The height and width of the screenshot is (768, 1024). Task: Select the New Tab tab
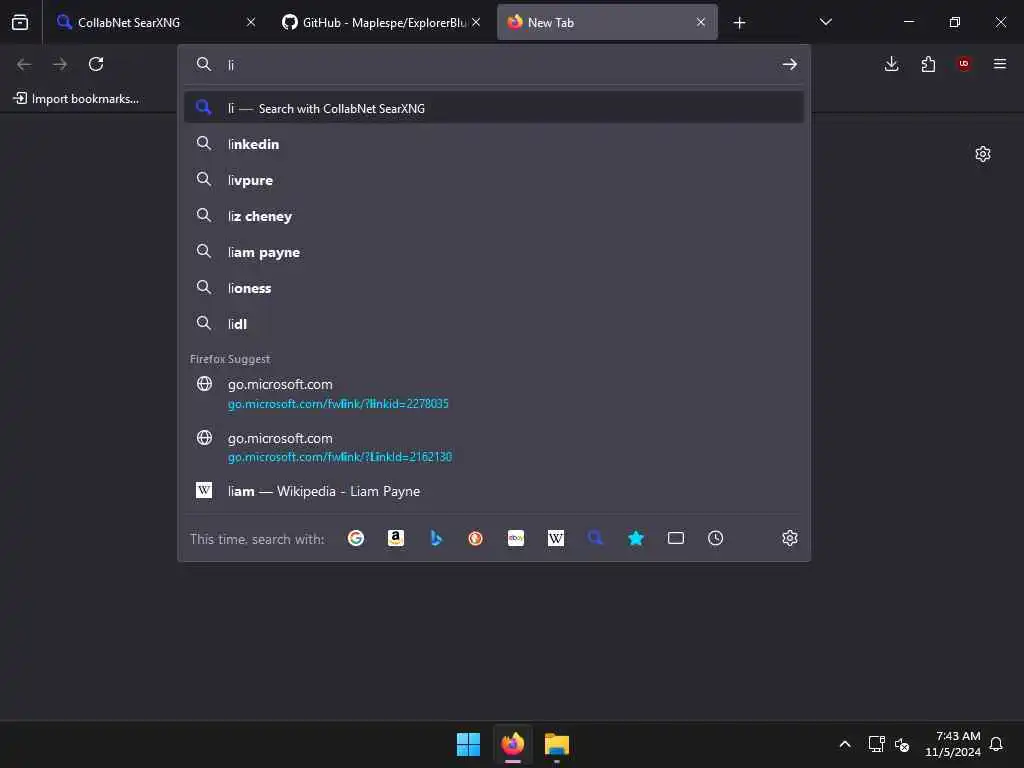tap(607, 22)
